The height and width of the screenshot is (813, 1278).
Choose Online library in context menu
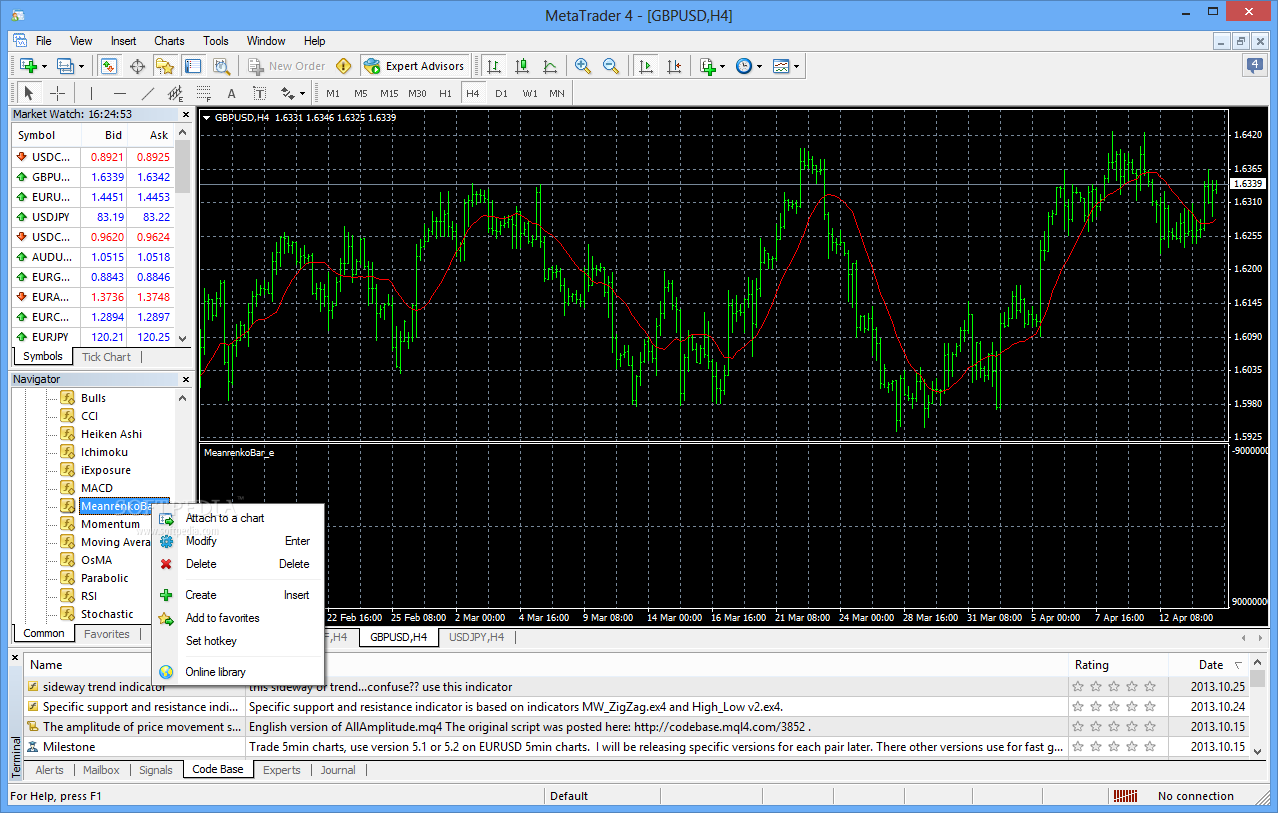tap(215, 672)
